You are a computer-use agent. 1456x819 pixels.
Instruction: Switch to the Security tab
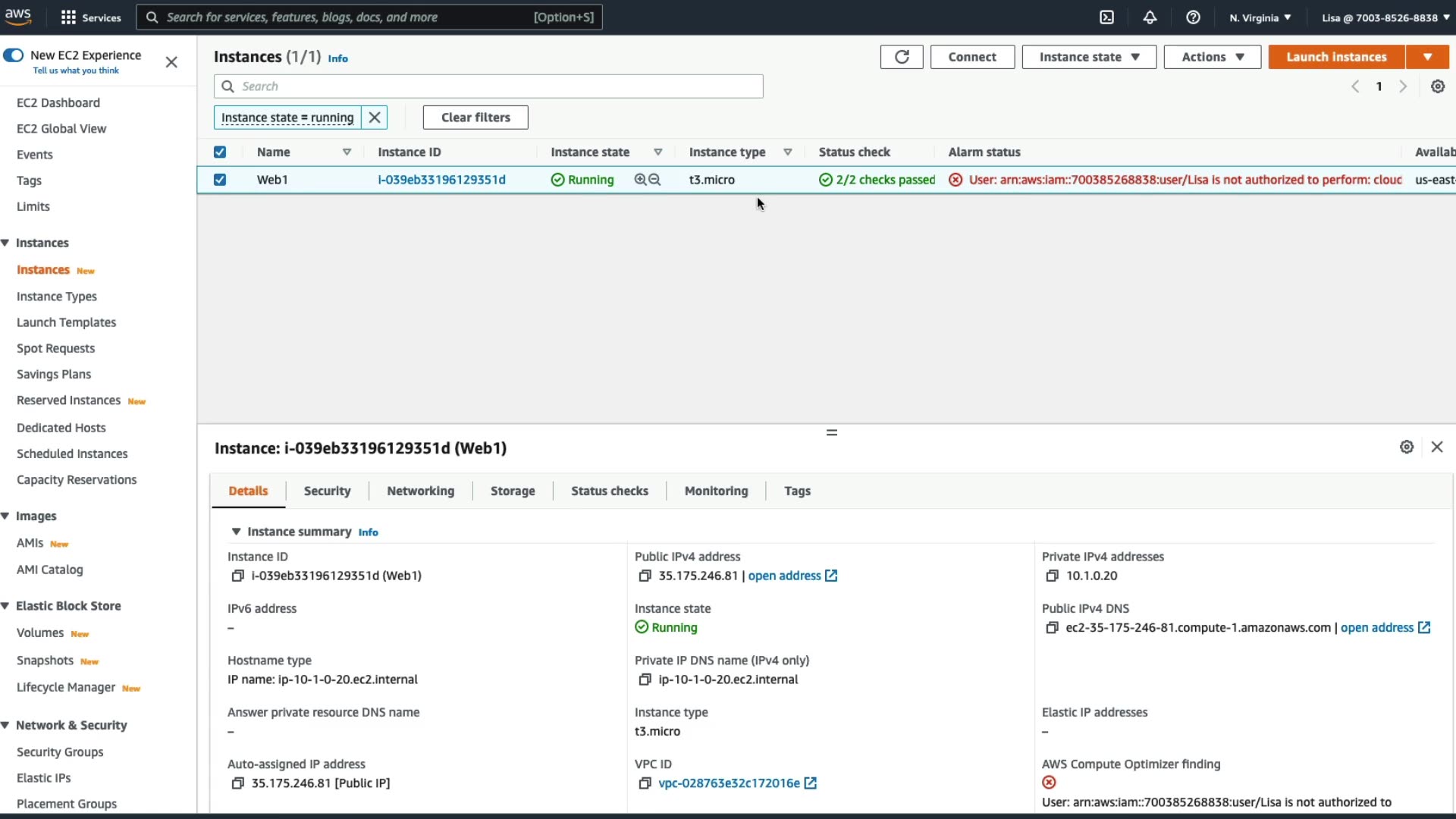(x=327, y=491)
